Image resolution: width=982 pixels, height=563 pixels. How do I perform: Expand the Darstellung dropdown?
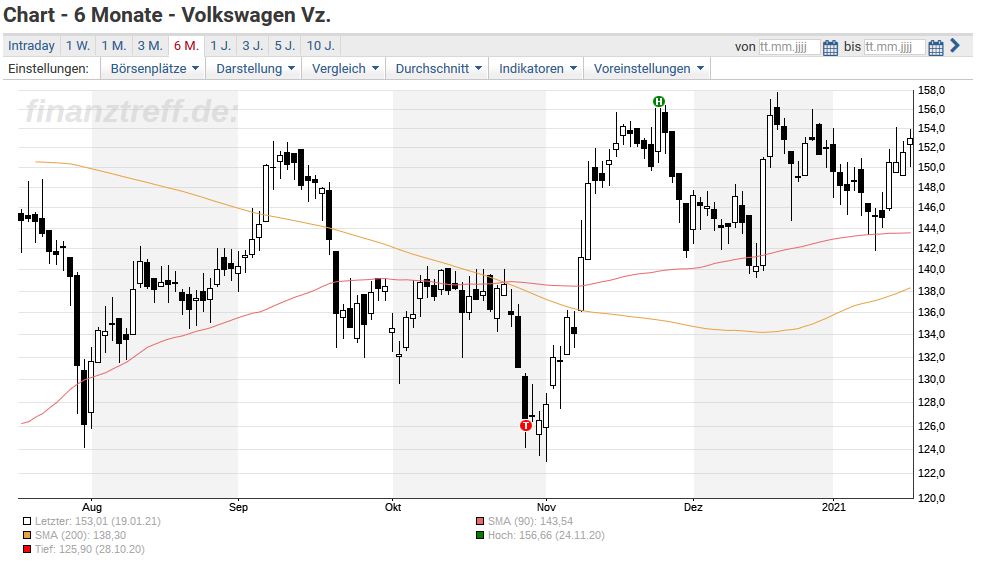pos(255,69)
